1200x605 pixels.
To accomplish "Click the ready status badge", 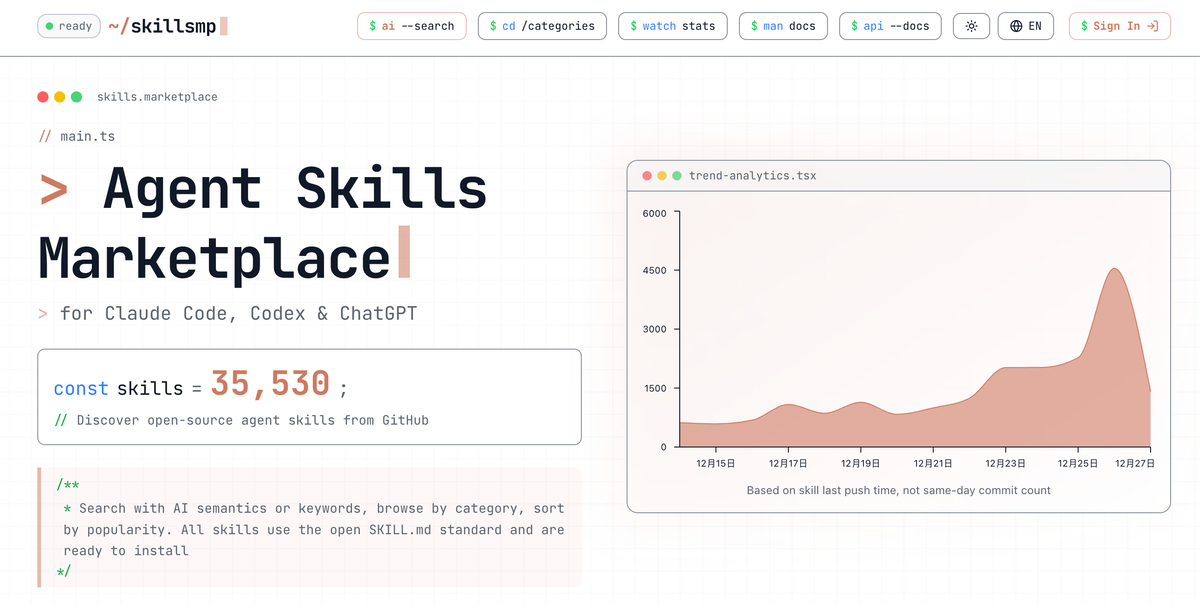I will point(68,26).
